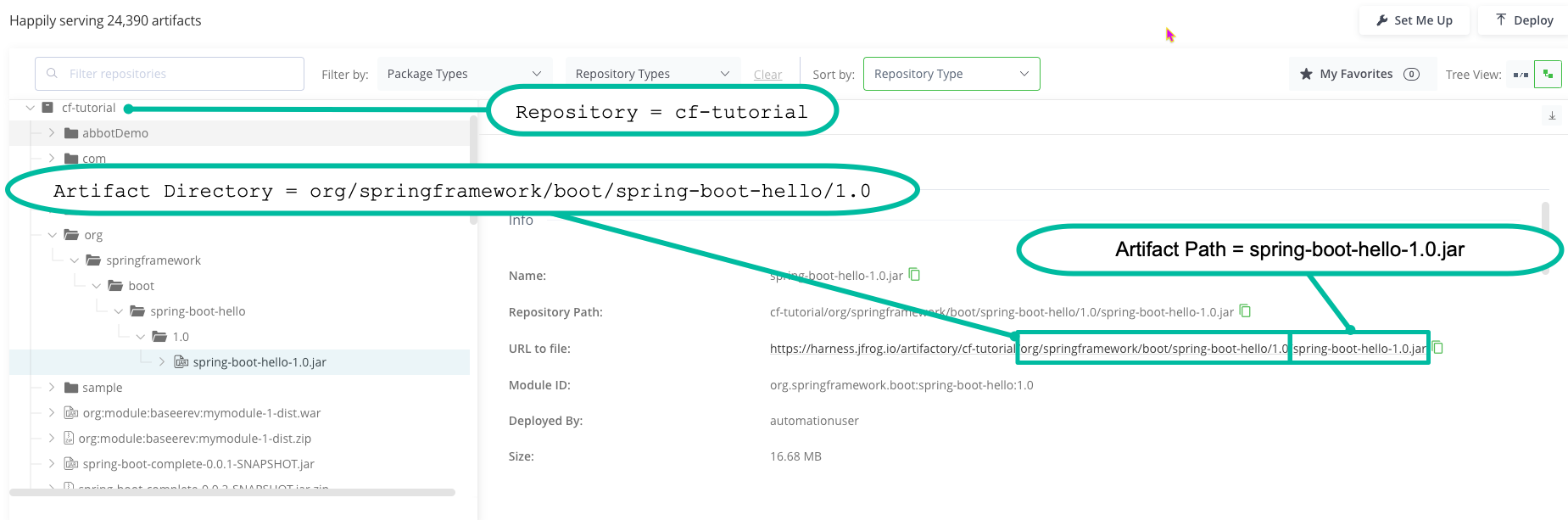Click the download arrow icon
The width and height of the screenshot is (1568, 520).
[x=1552, y=115]
